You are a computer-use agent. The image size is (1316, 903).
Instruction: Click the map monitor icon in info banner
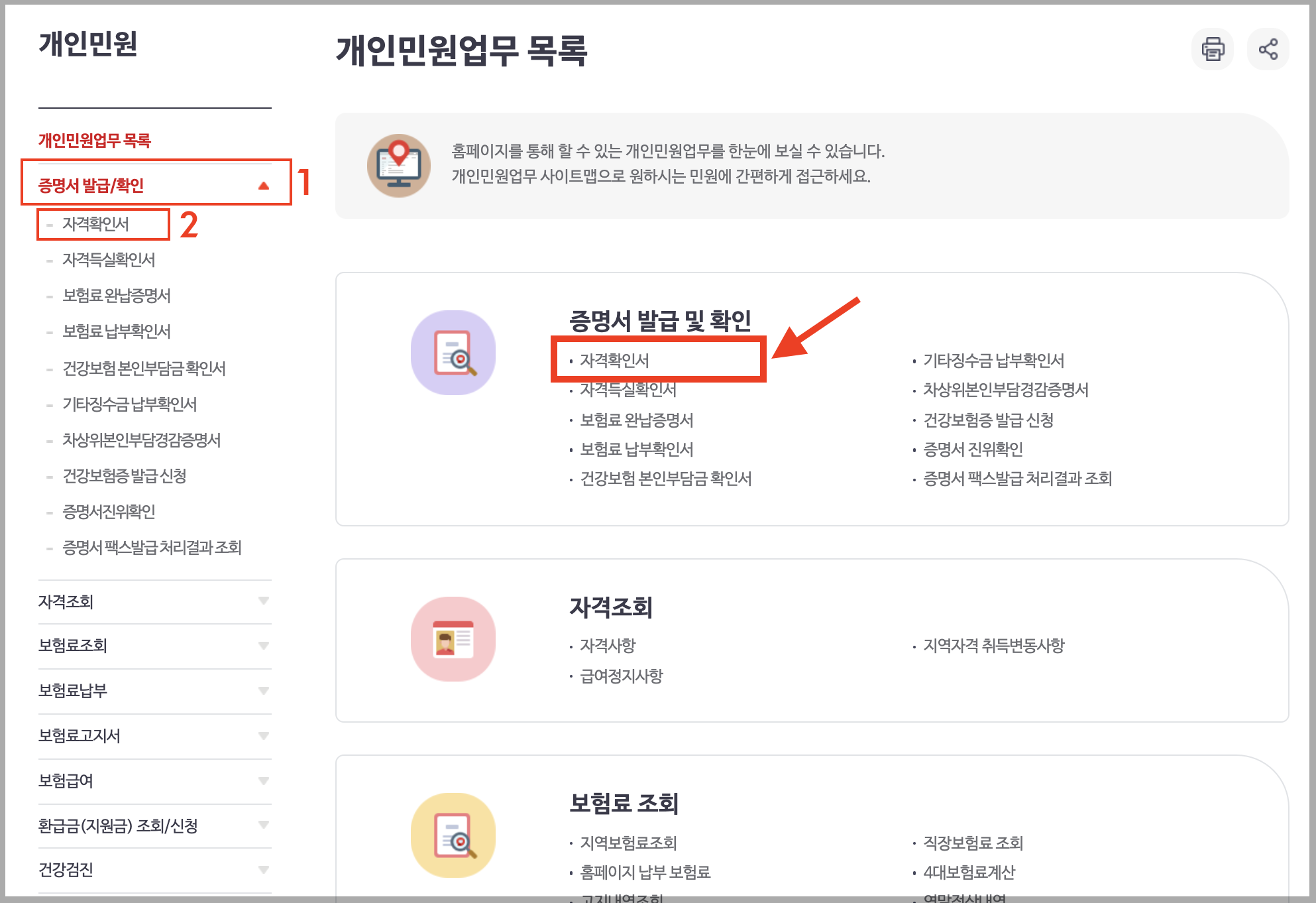pos(399,166)
